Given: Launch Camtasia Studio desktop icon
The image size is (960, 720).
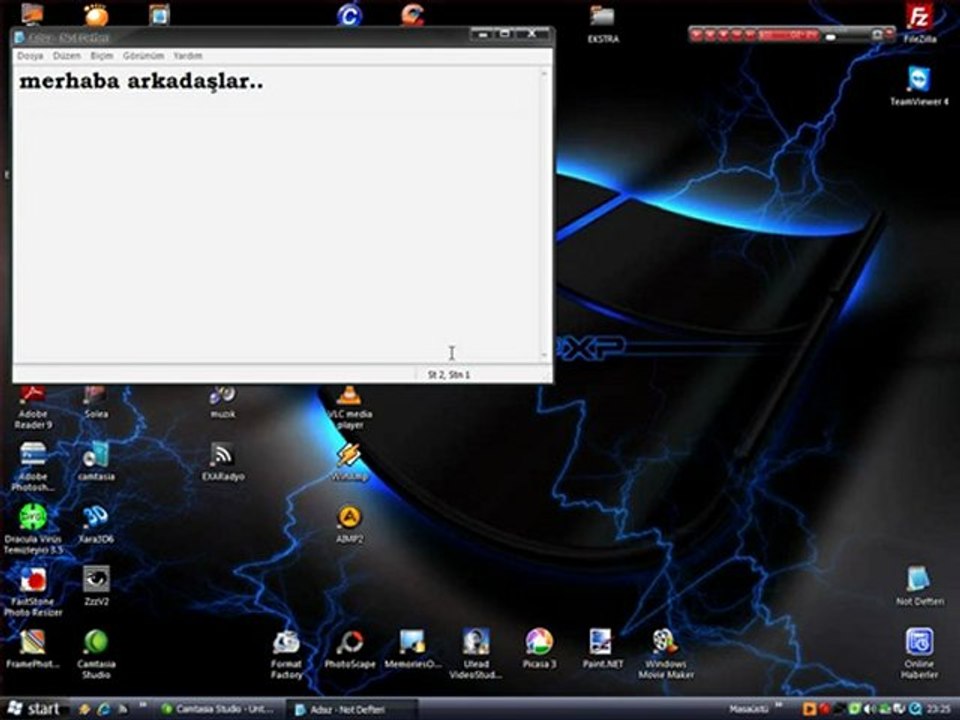Looking at the screenshot, I should 96,654.
